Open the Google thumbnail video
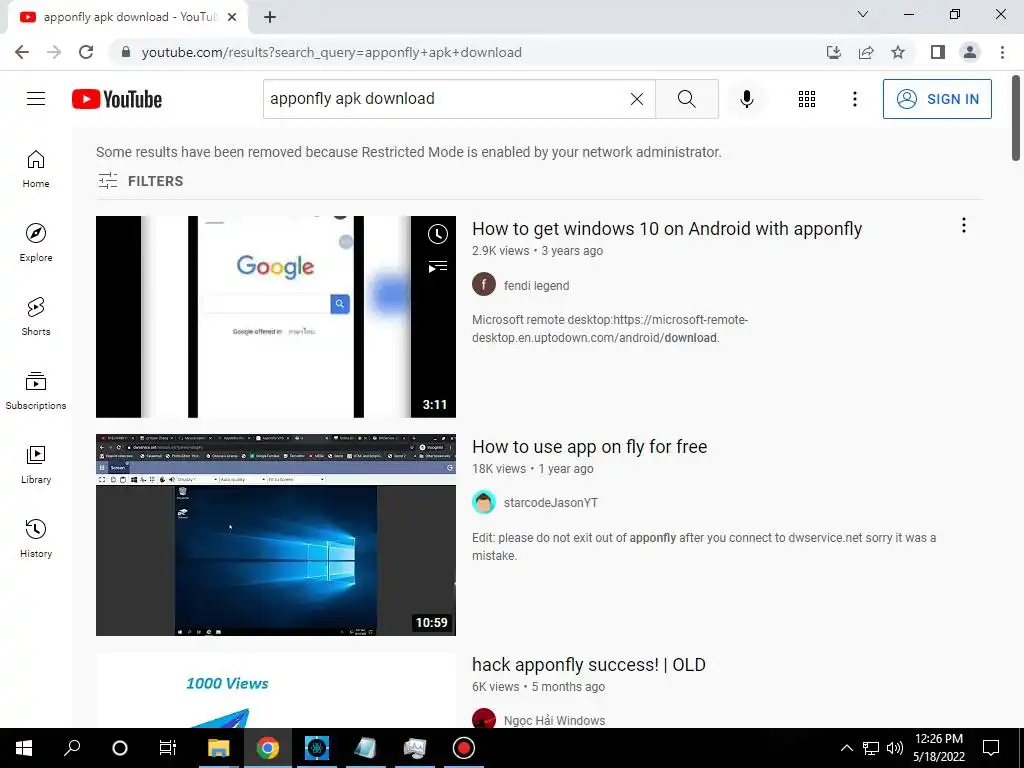The image size is (1024, 768). [x=276, y=317]
